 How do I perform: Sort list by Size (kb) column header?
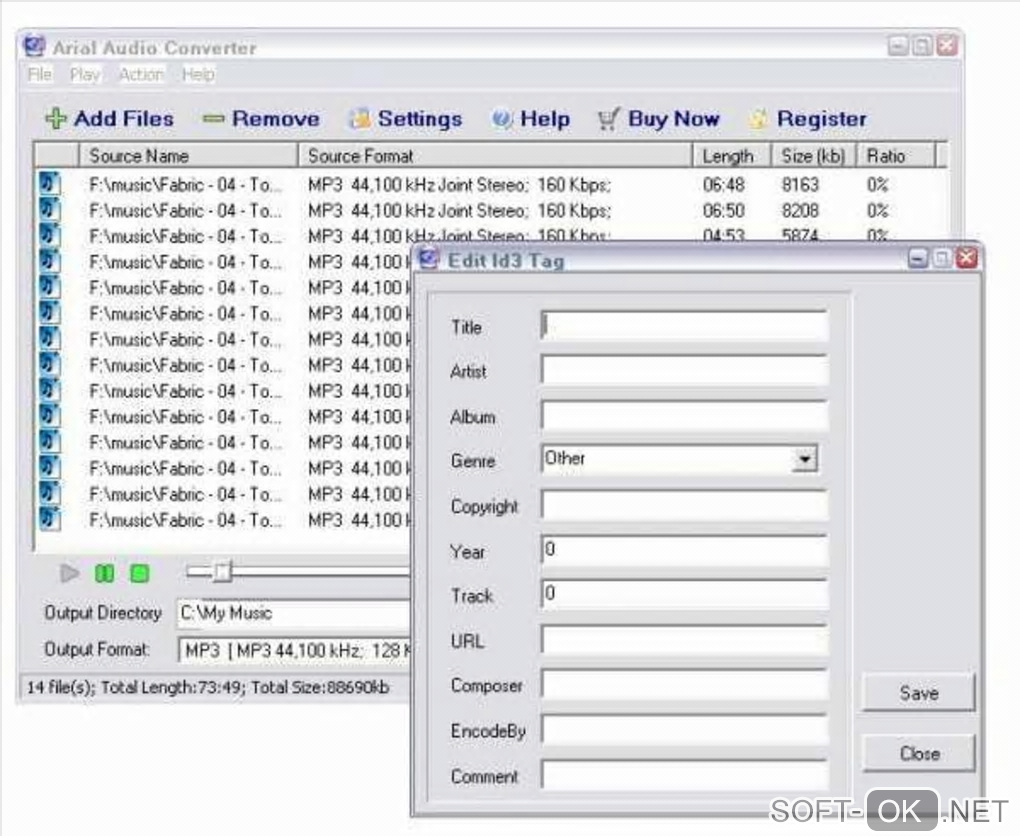point(813,155)
